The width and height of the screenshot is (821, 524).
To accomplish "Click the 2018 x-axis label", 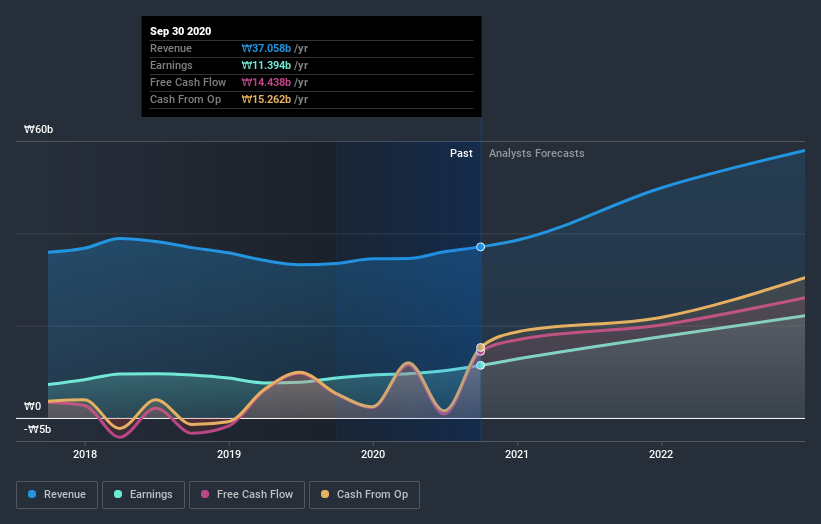I will [85, 454].
